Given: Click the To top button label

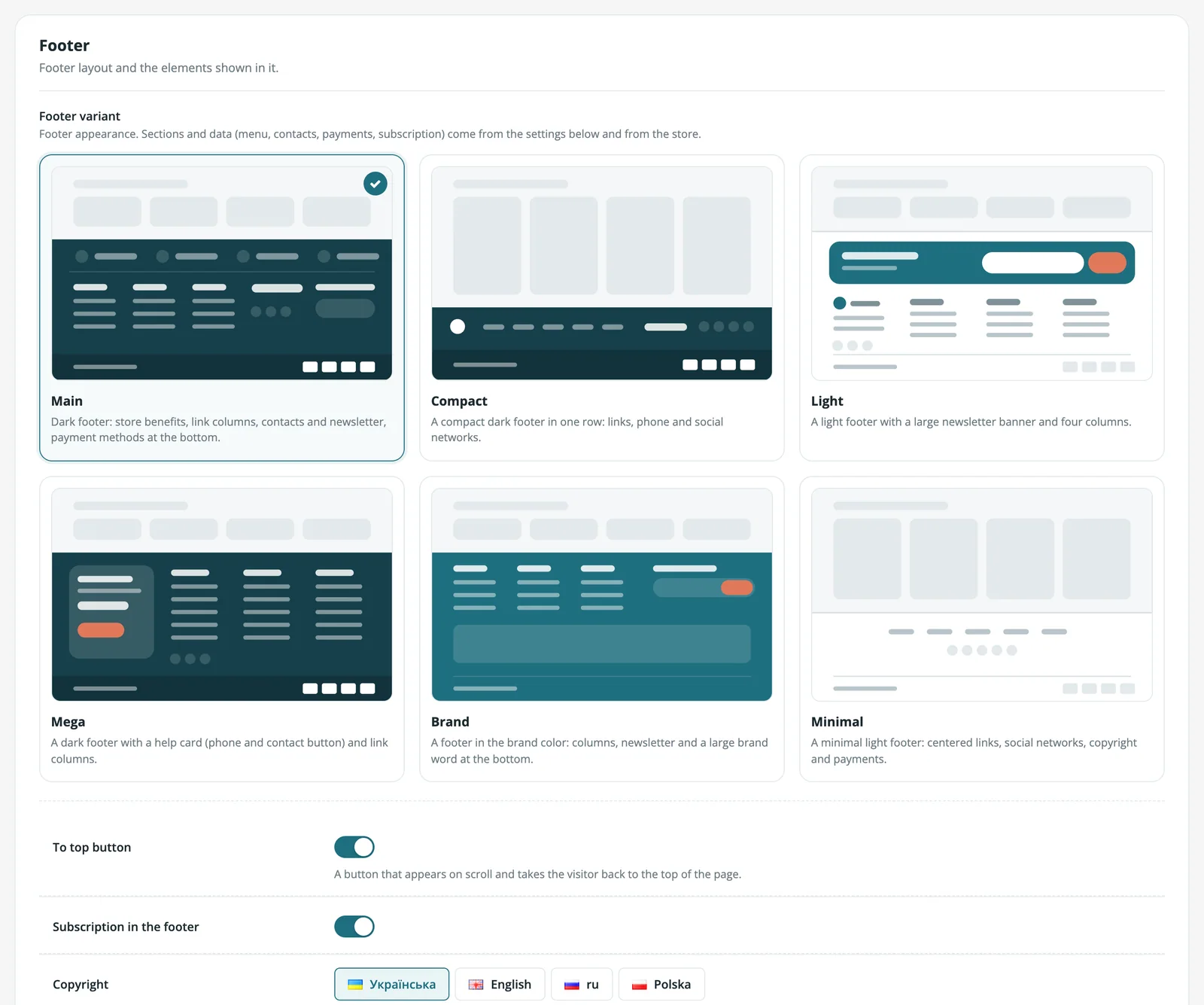Looking at the screenshot, I should 92,847.
